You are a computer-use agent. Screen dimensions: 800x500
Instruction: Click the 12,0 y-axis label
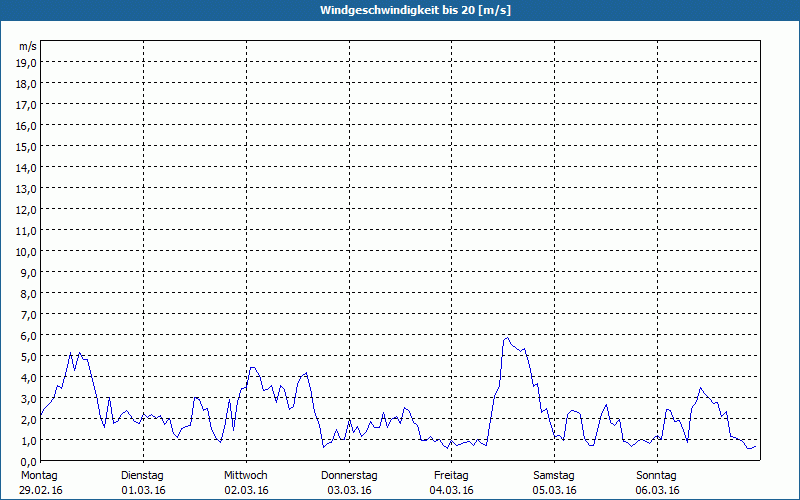[27, 210]
